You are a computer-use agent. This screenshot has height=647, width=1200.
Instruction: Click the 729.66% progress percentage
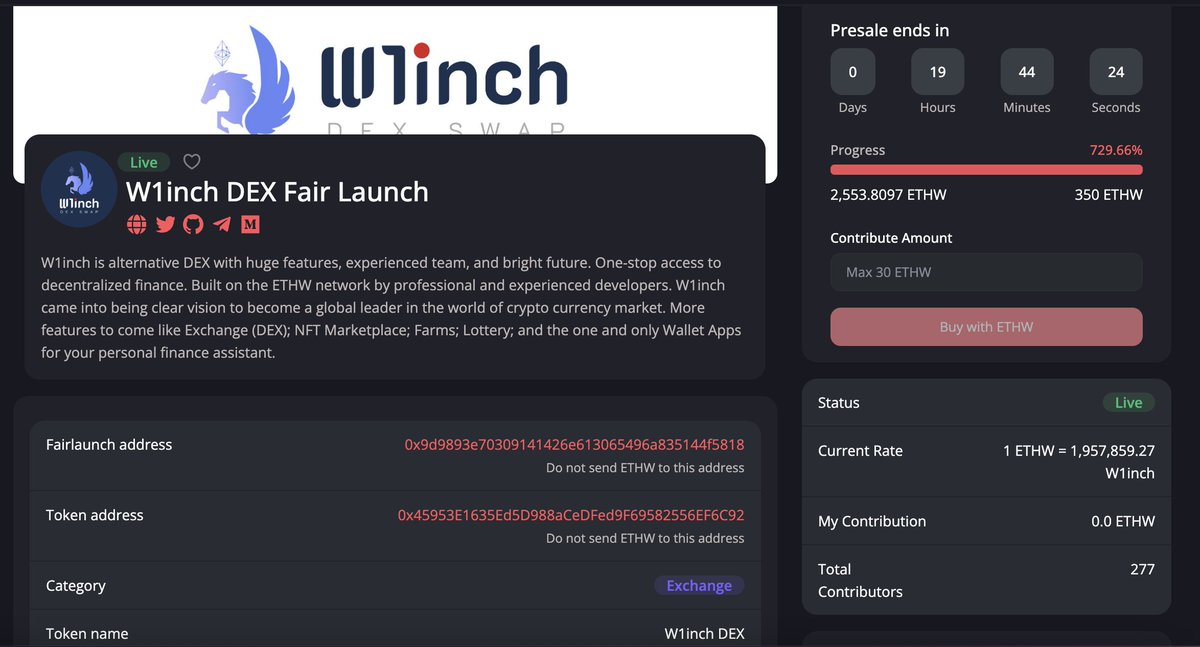[x=1116, y=150]
